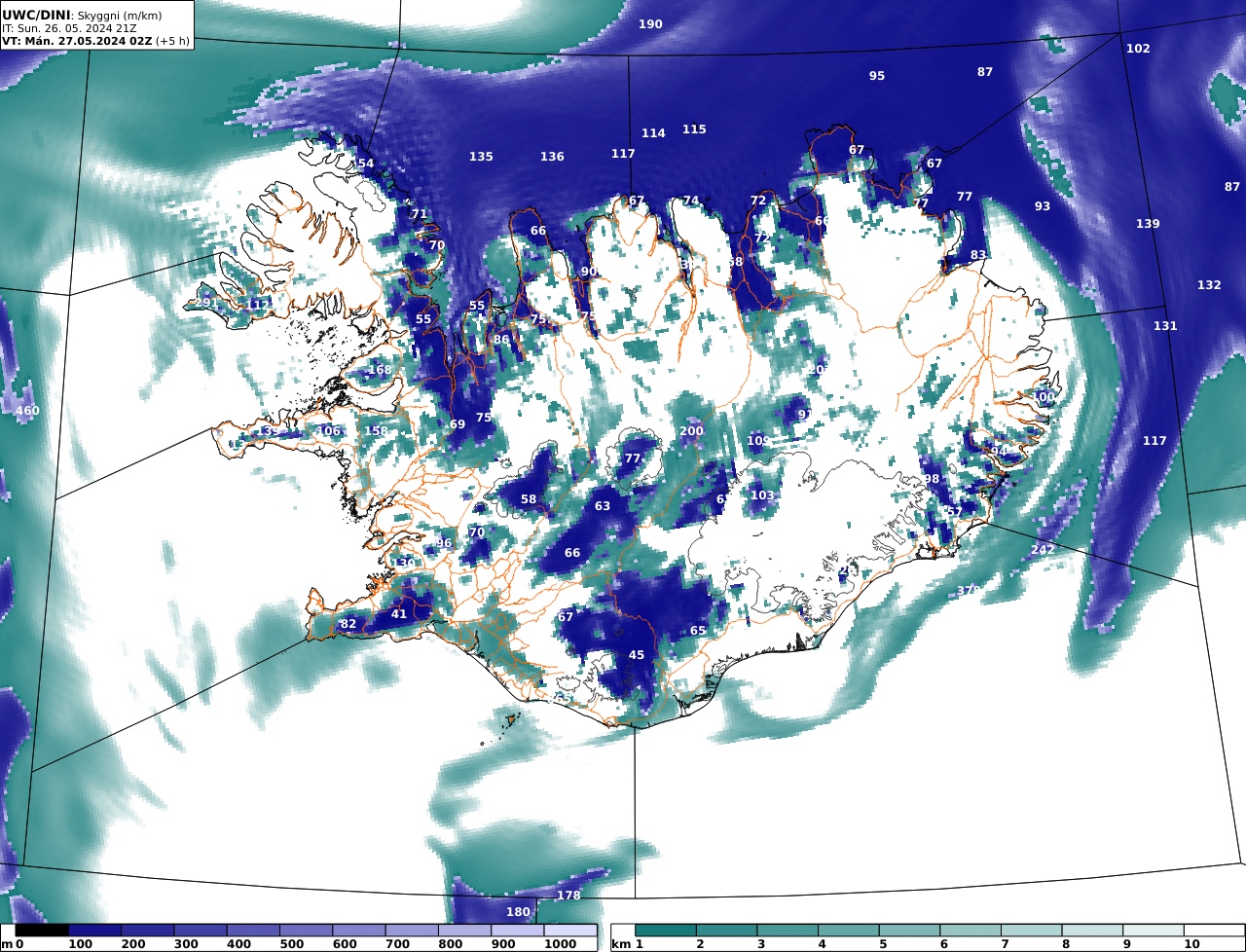1246x952 pixels.
Task: Click the map value 63
Action: pos(603,506)
